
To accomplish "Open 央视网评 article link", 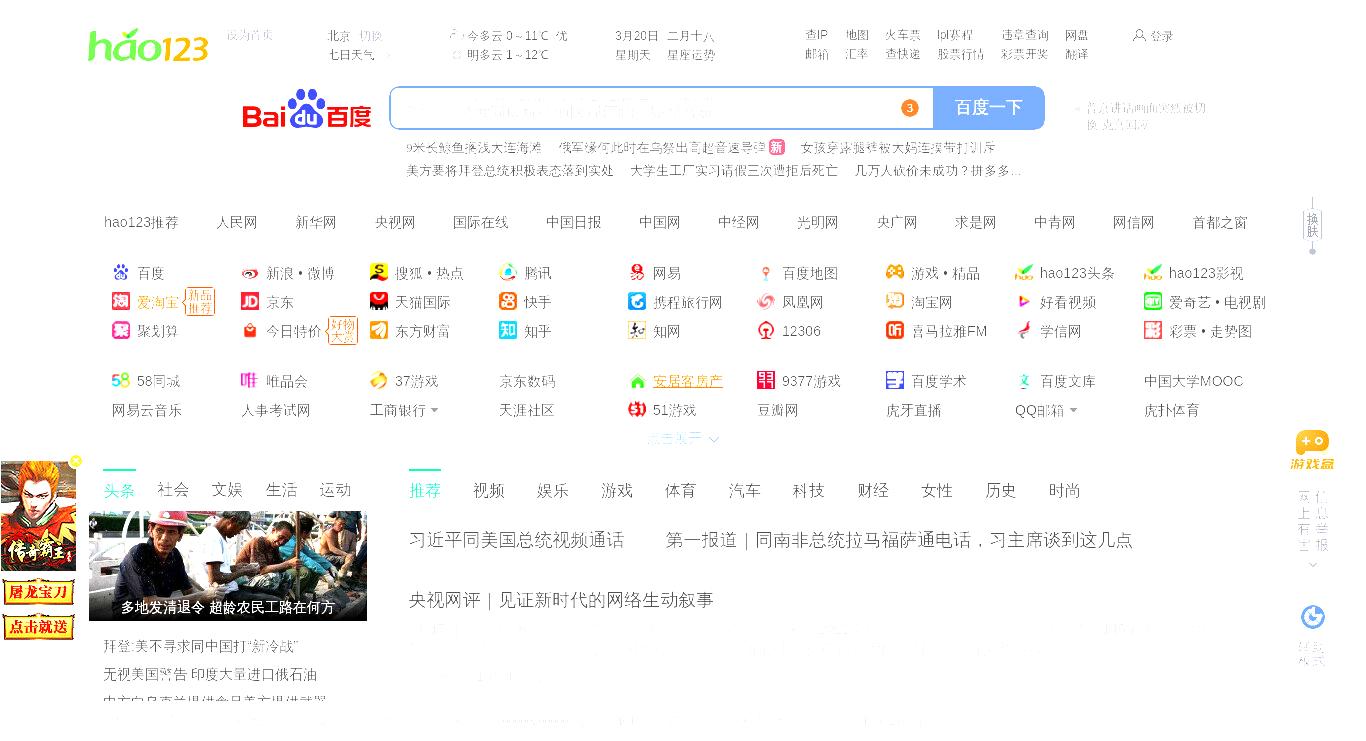I will tap(561, 600).
